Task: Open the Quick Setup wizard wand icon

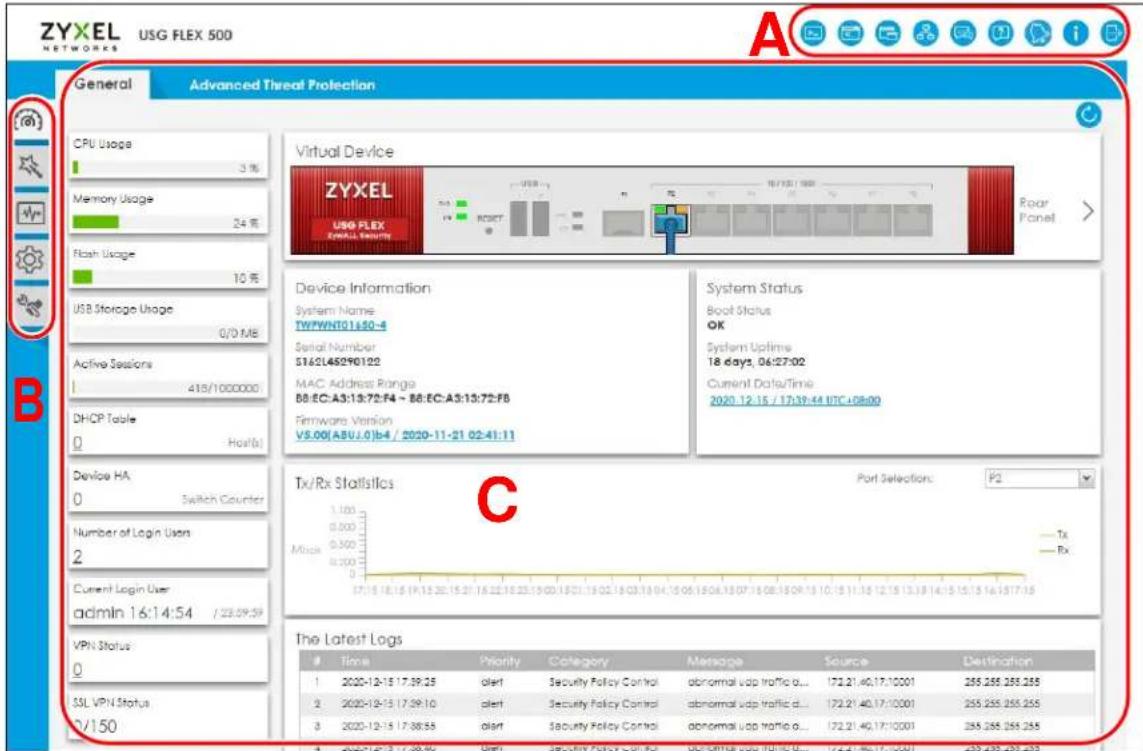Action: coord(30,166)
